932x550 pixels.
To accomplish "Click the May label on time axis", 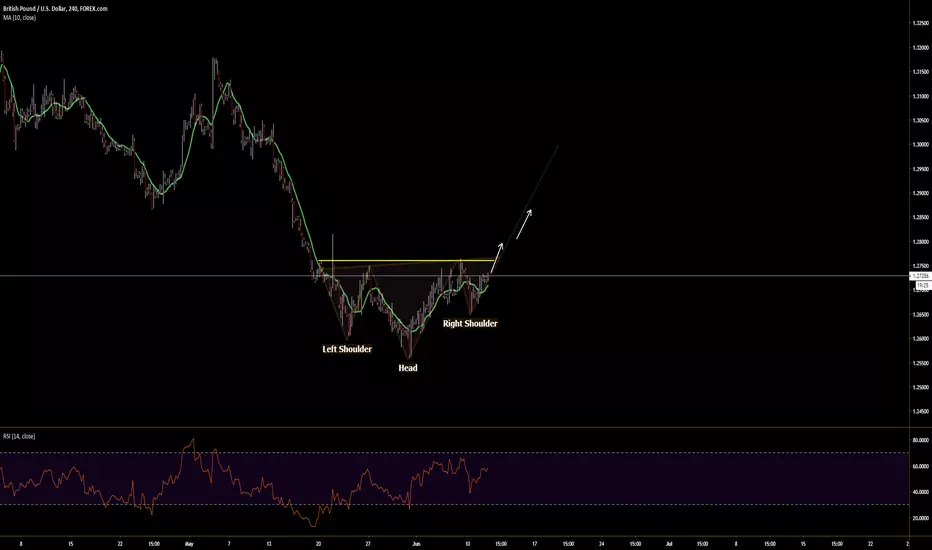I will pos(189,543).
